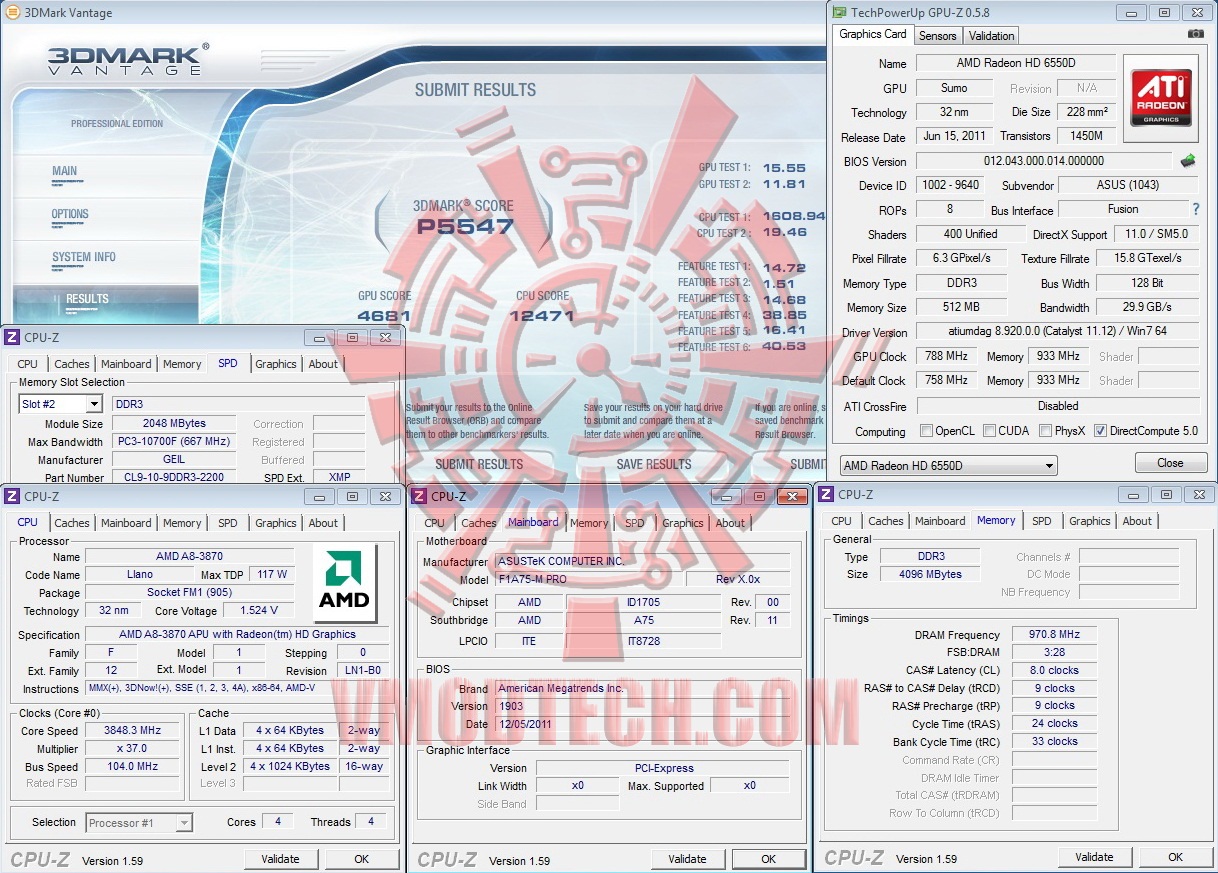The height and width of the screenshot is (873, 1218).
Task: Click the Multiplier value x 37.0
Action: (133, 749)
